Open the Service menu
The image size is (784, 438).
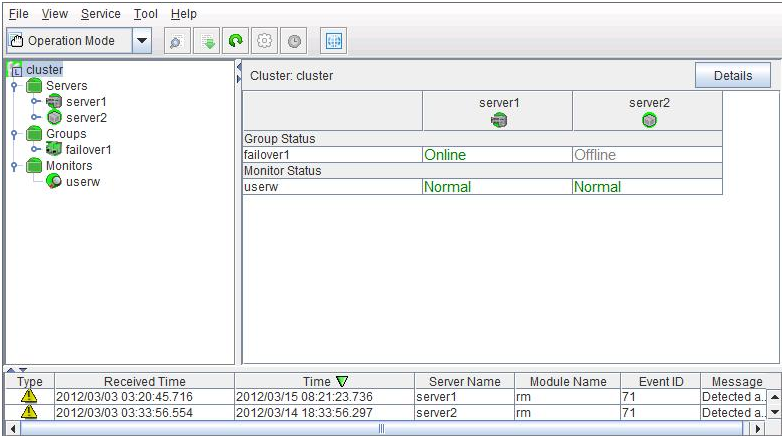coord(100,14)
